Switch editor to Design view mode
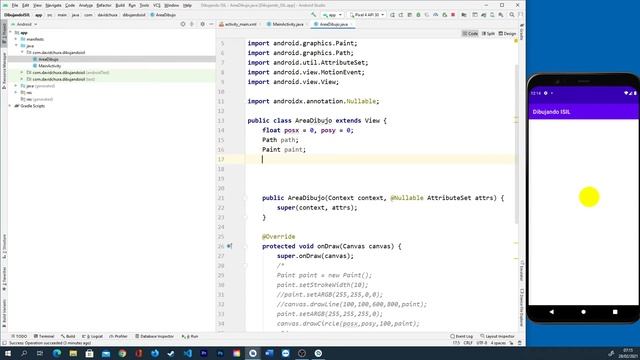The width and height of the screenshot is (640, 360). pyautogui.click(x=507, y=33)
